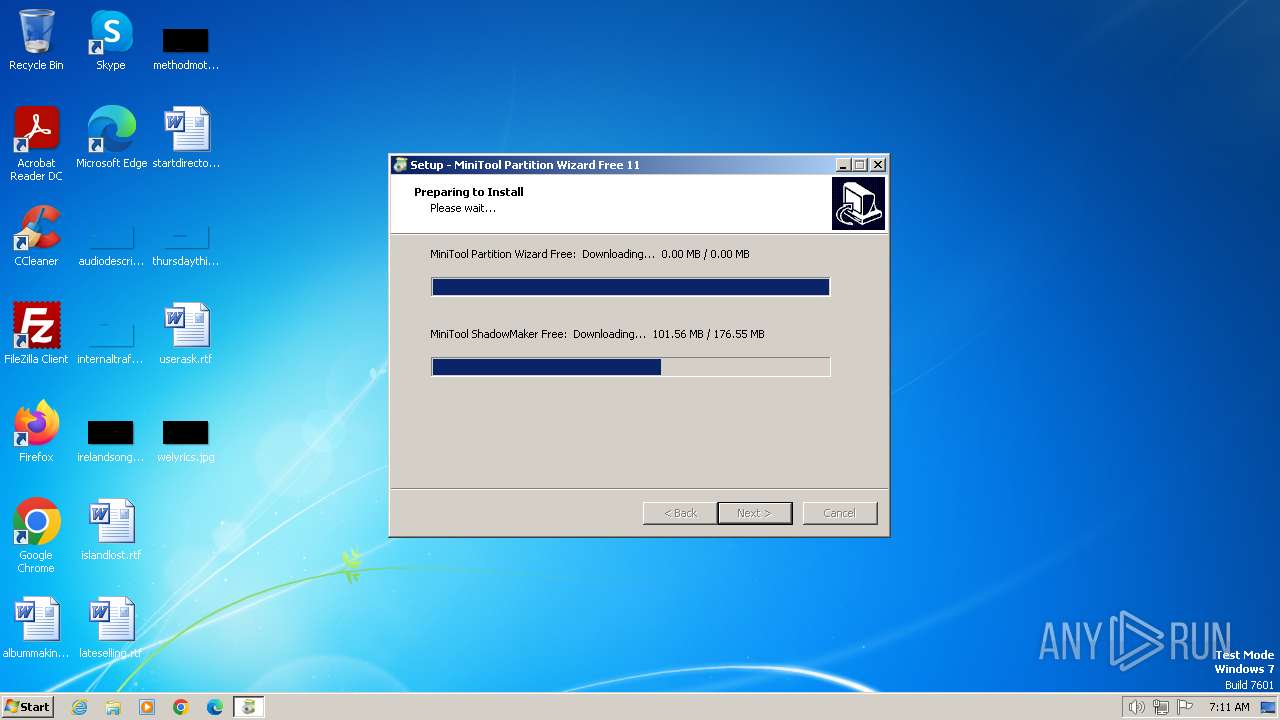
Task: Click the 7:11 AM taskbar clock
Action: pos(1229,707)
